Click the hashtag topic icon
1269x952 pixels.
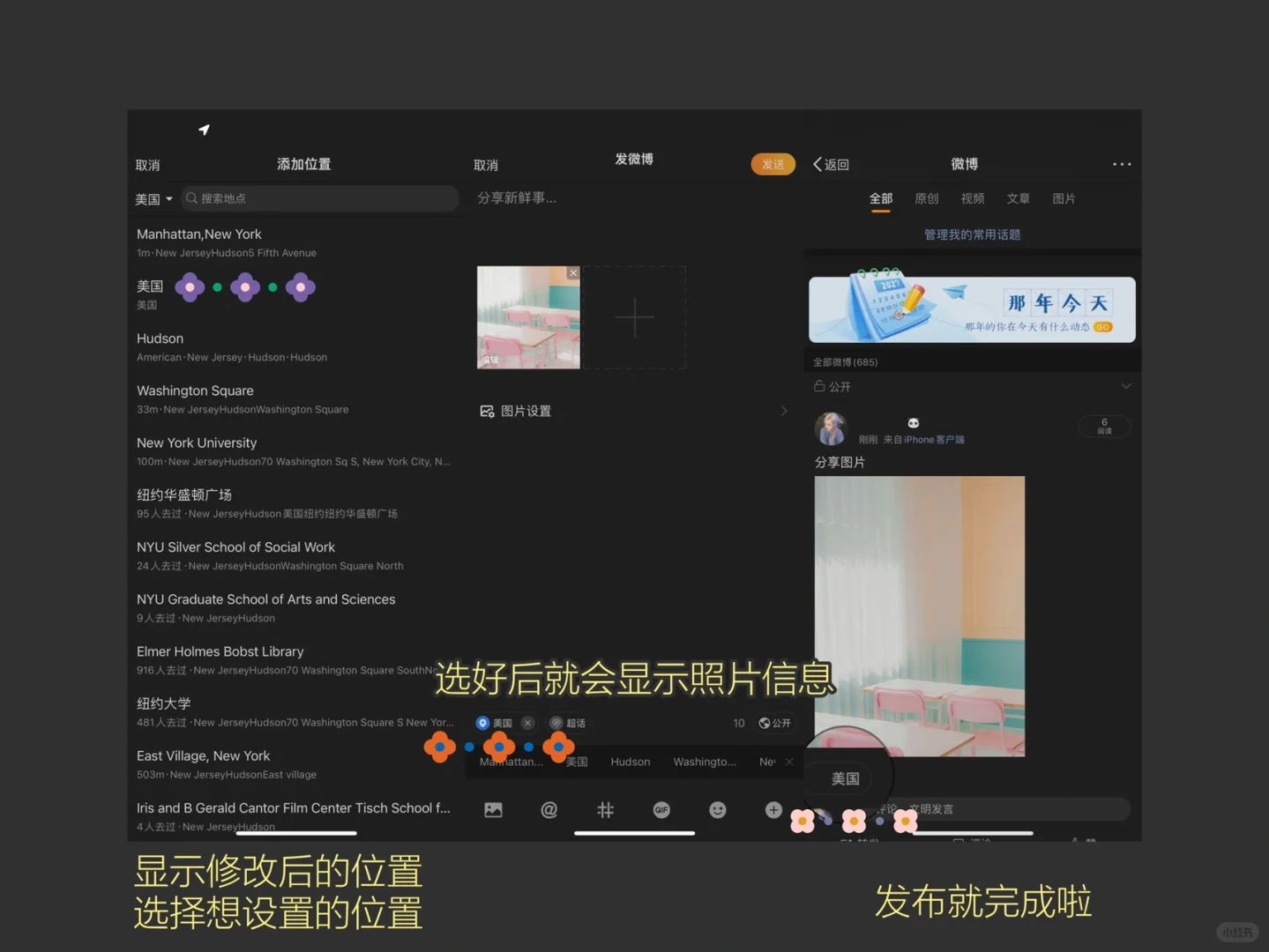coord(605,809)
